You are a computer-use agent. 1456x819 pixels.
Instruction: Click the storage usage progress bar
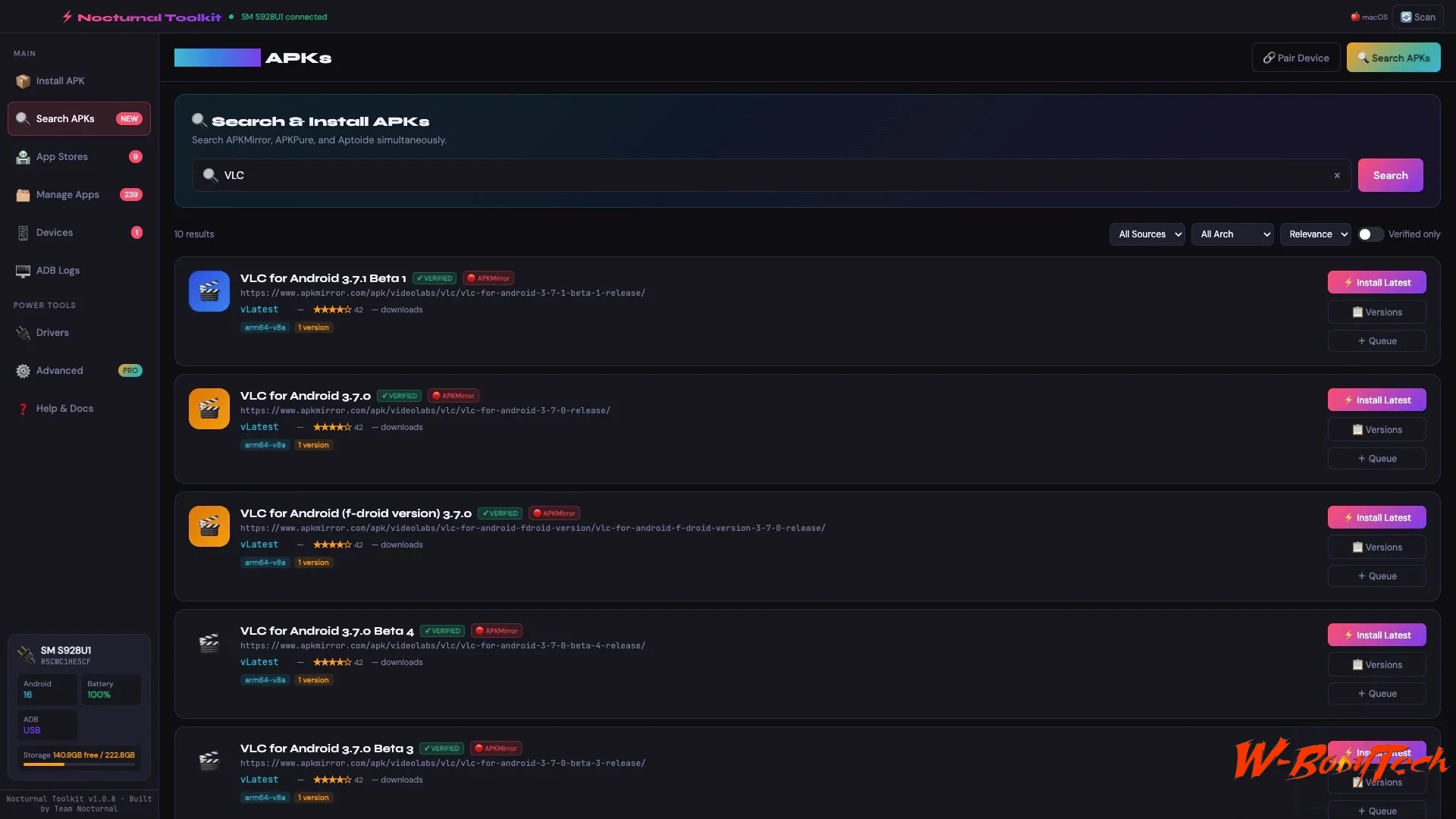click(x=79, y=764)
